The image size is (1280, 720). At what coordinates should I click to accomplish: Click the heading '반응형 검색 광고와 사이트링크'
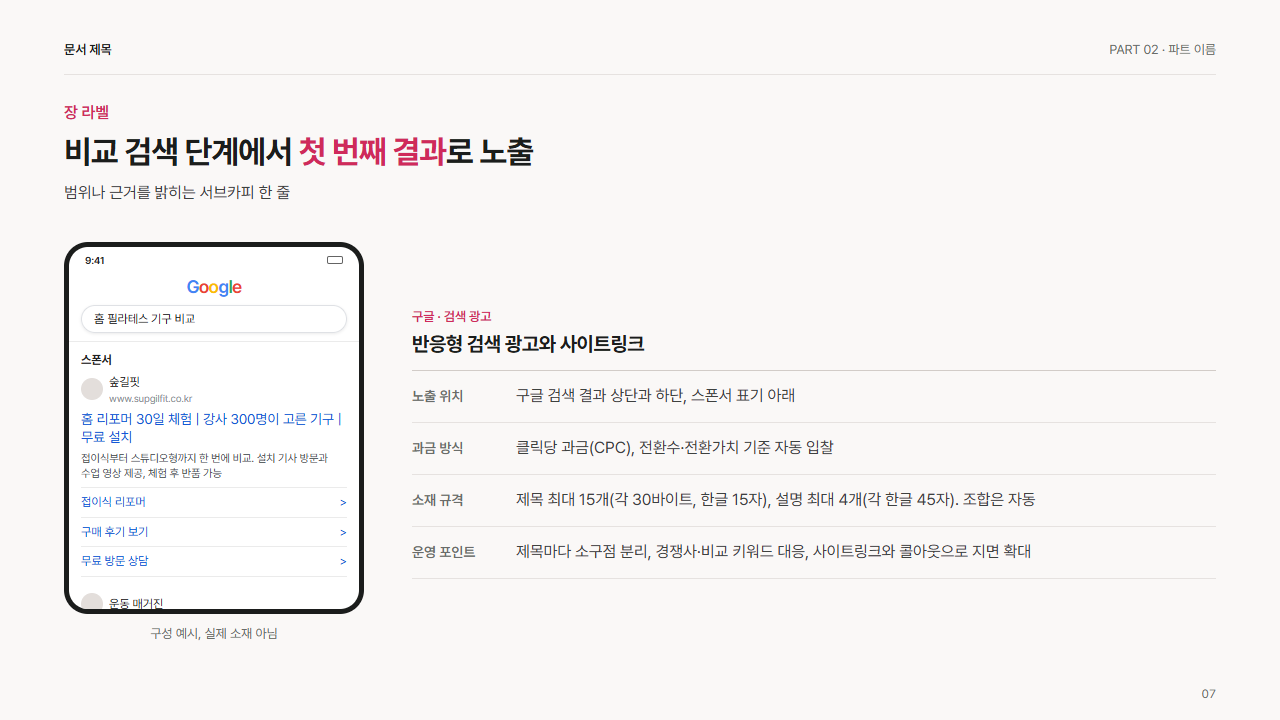(528, 344)
